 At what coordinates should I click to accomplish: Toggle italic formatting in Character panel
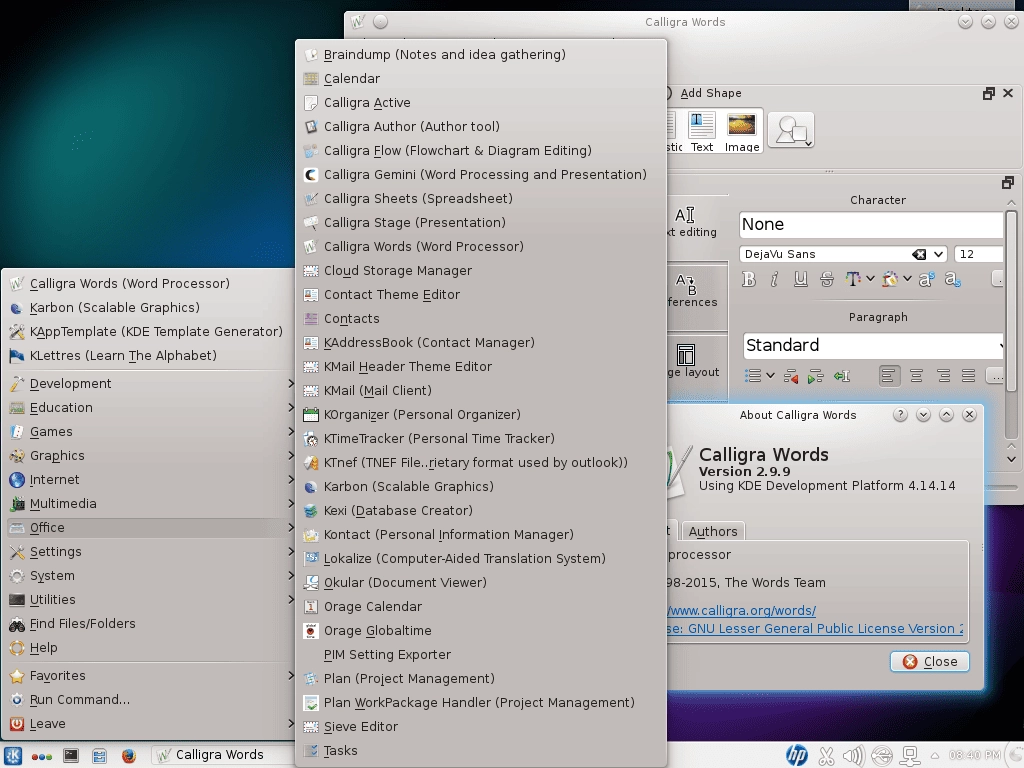(775, 280)
